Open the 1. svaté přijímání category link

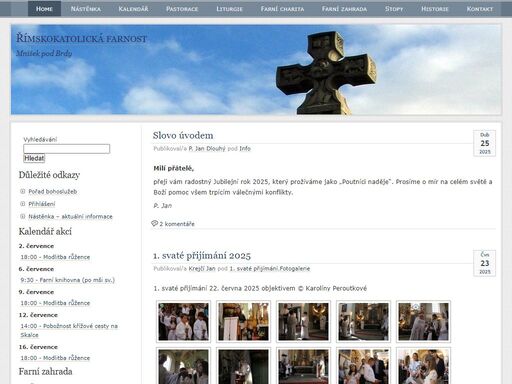pyautogui.click(x=254, y=269)
